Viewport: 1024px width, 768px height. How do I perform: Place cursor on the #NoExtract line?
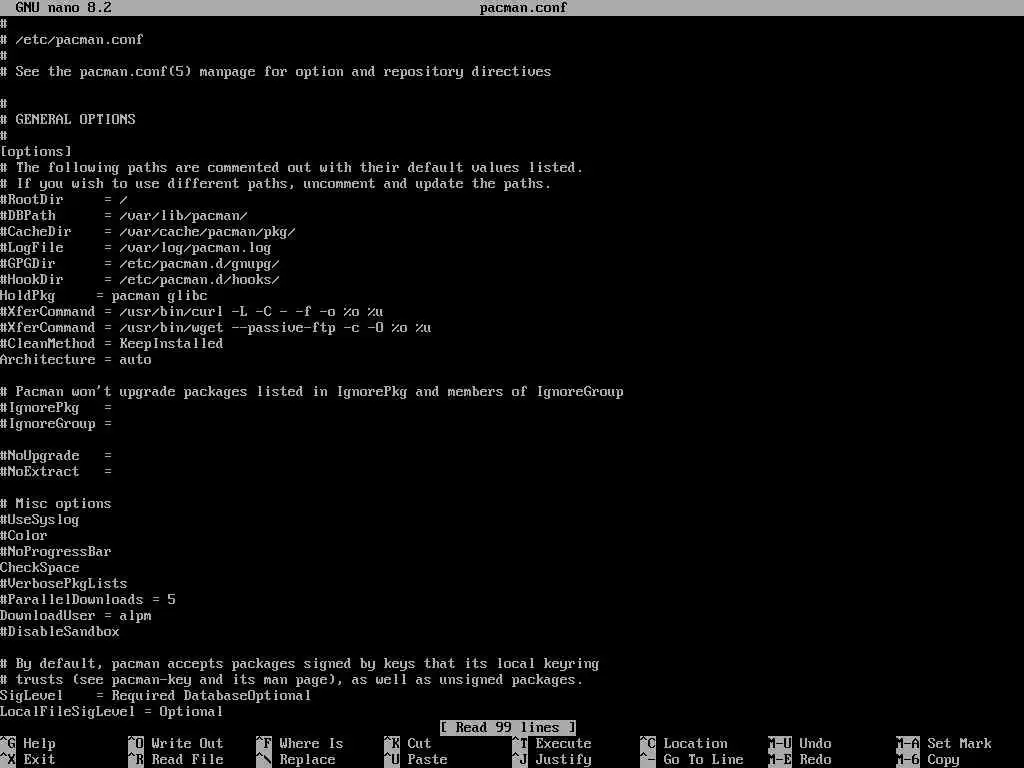tap(56, 472)
